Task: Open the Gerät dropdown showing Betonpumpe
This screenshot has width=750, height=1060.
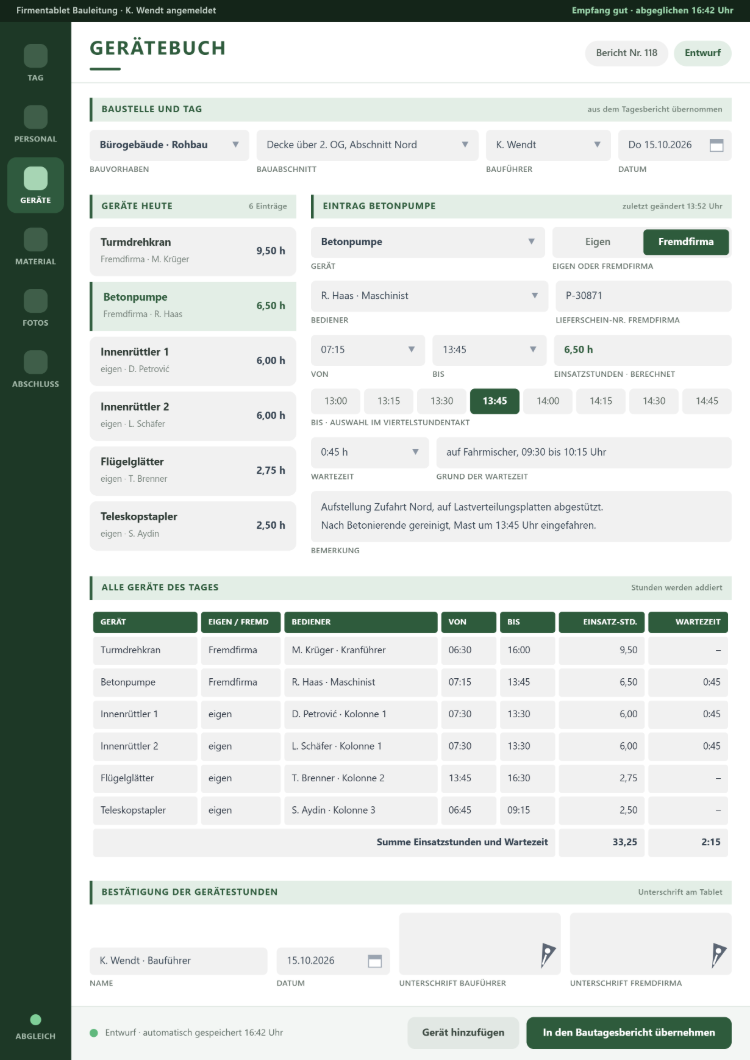Action: (x=427, y=242)
